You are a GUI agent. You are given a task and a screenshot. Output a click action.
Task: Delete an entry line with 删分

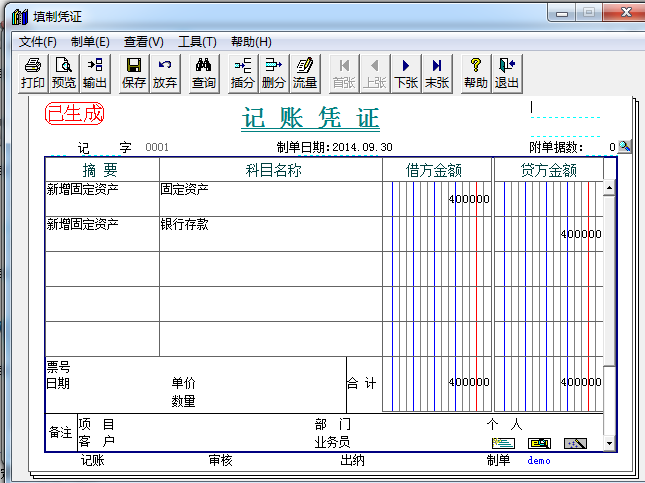(x=274, y=73)
